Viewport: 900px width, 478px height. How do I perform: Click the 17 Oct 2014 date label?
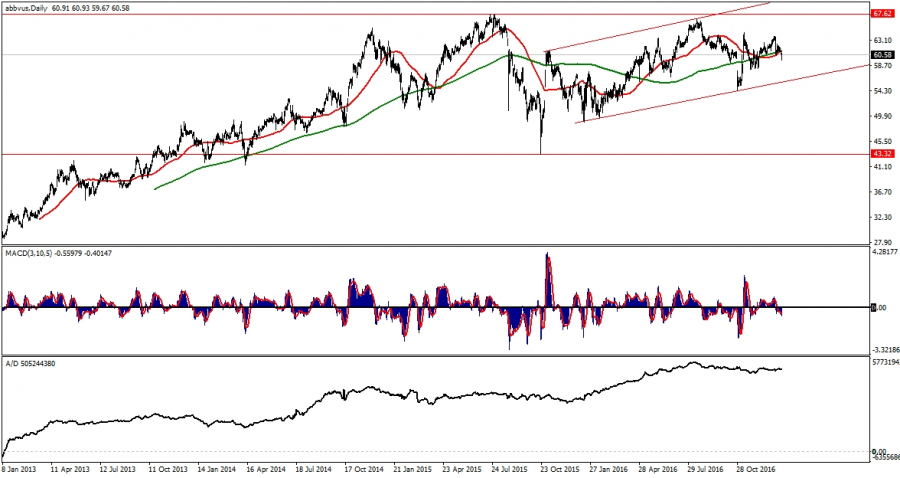tap(366, 467)
